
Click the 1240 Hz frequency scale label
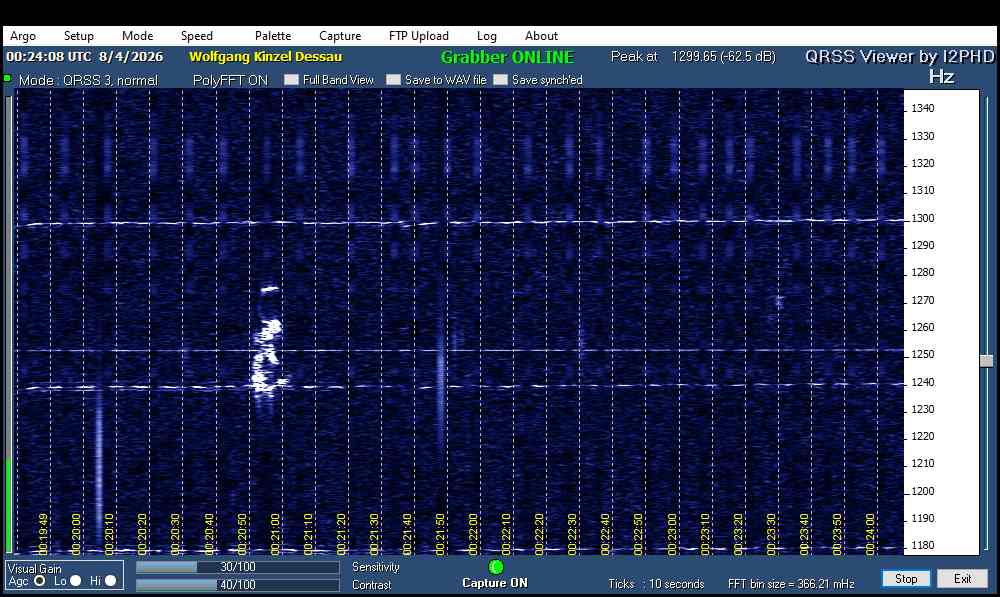point(922,382)
